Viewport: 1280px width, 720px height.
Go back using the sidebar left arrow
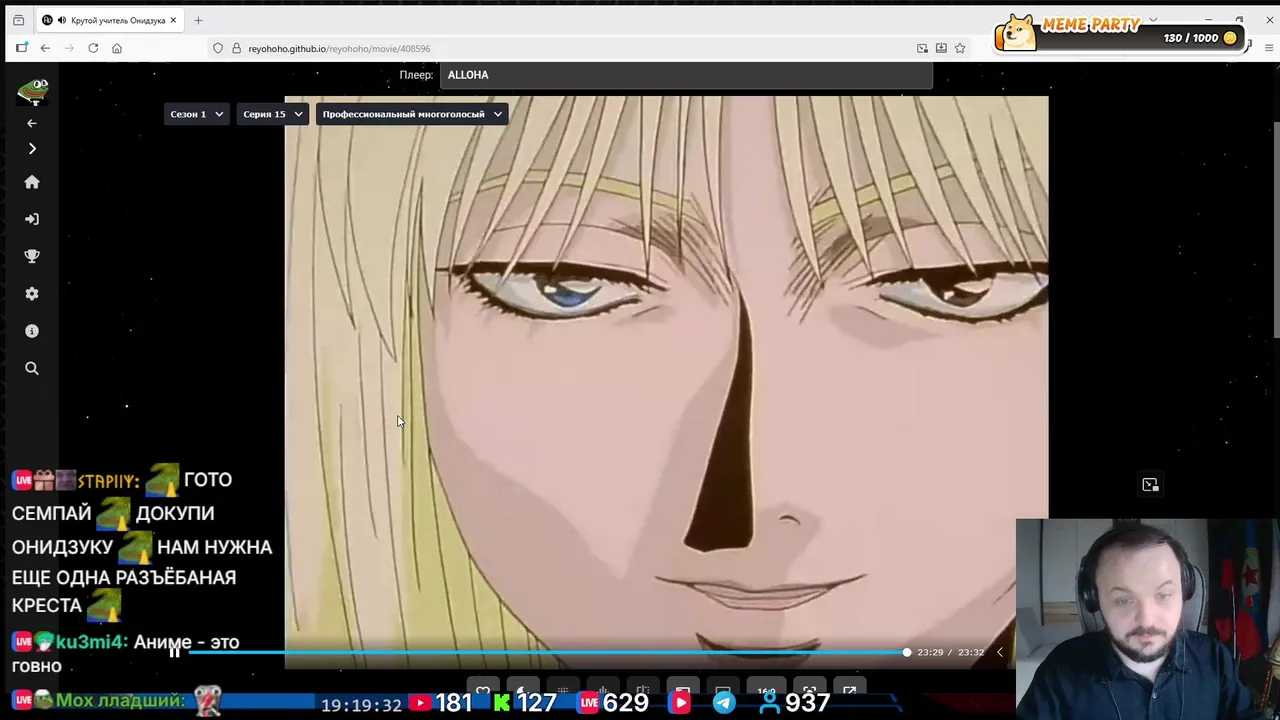point(32,123)
